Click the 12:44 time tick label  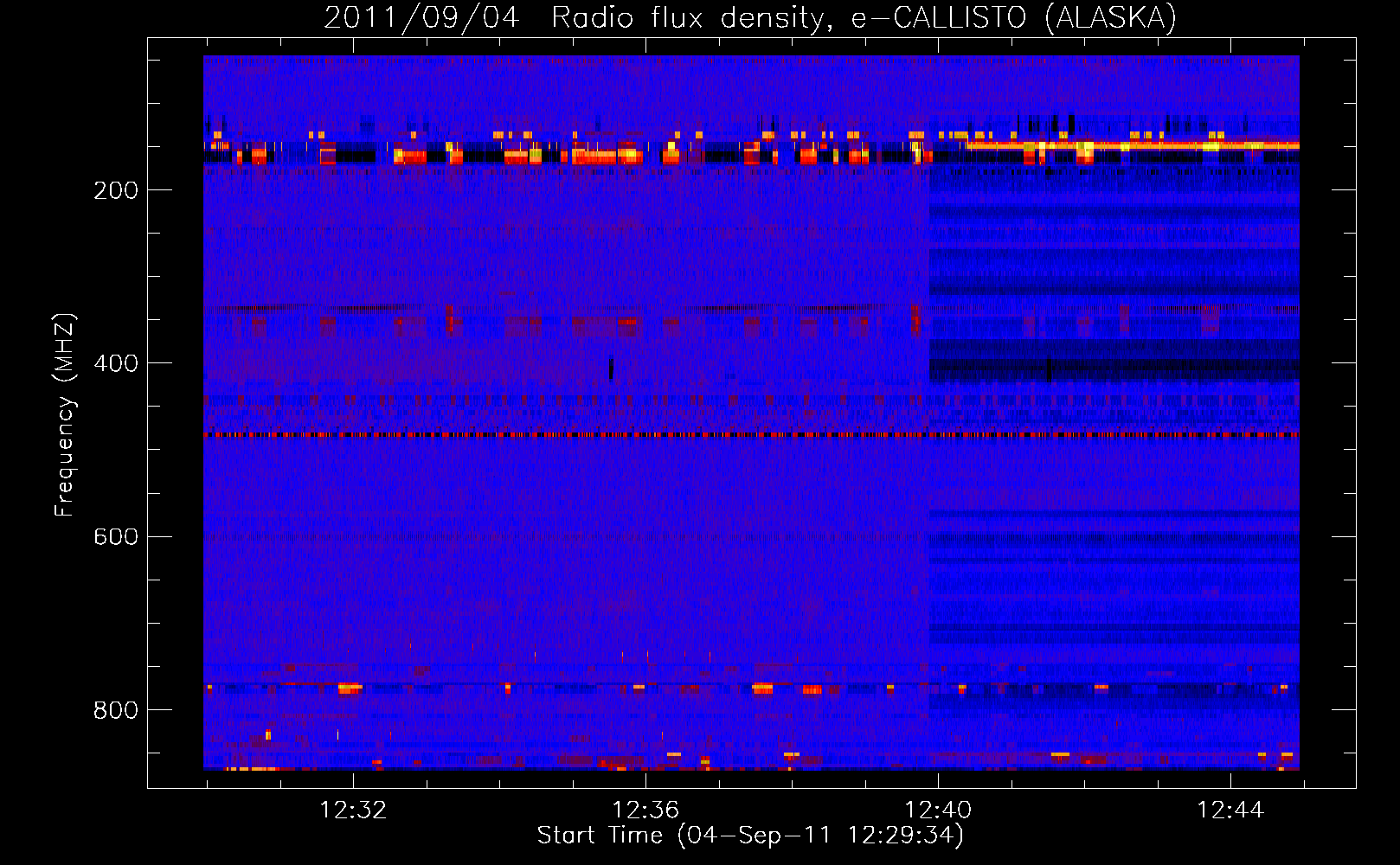click(x=1230, y=811)
